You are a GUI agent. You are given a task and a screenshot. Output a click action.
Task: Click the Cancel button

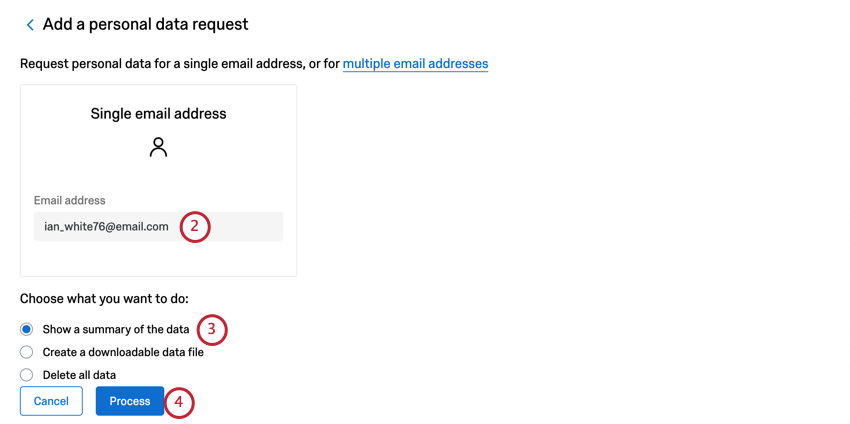[51, 401]
